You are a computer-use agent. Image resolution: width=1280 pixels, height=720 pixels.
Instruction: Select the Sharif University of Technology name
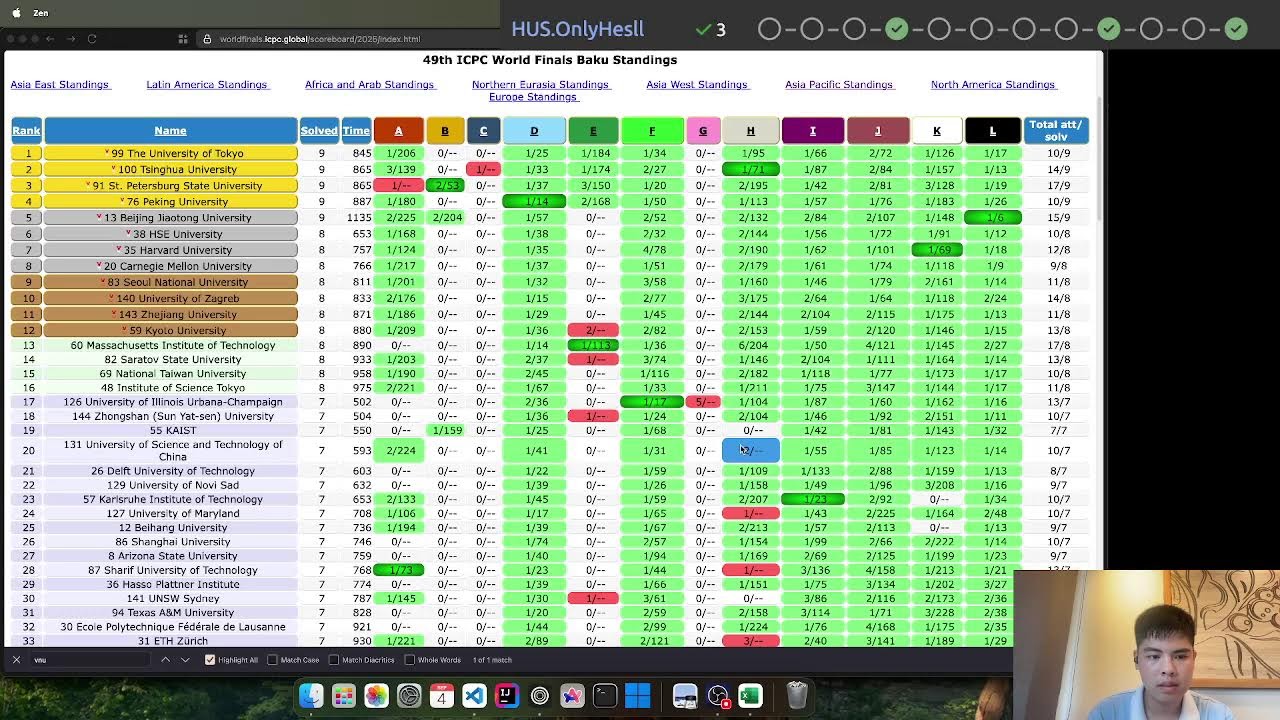pos(173,570)
